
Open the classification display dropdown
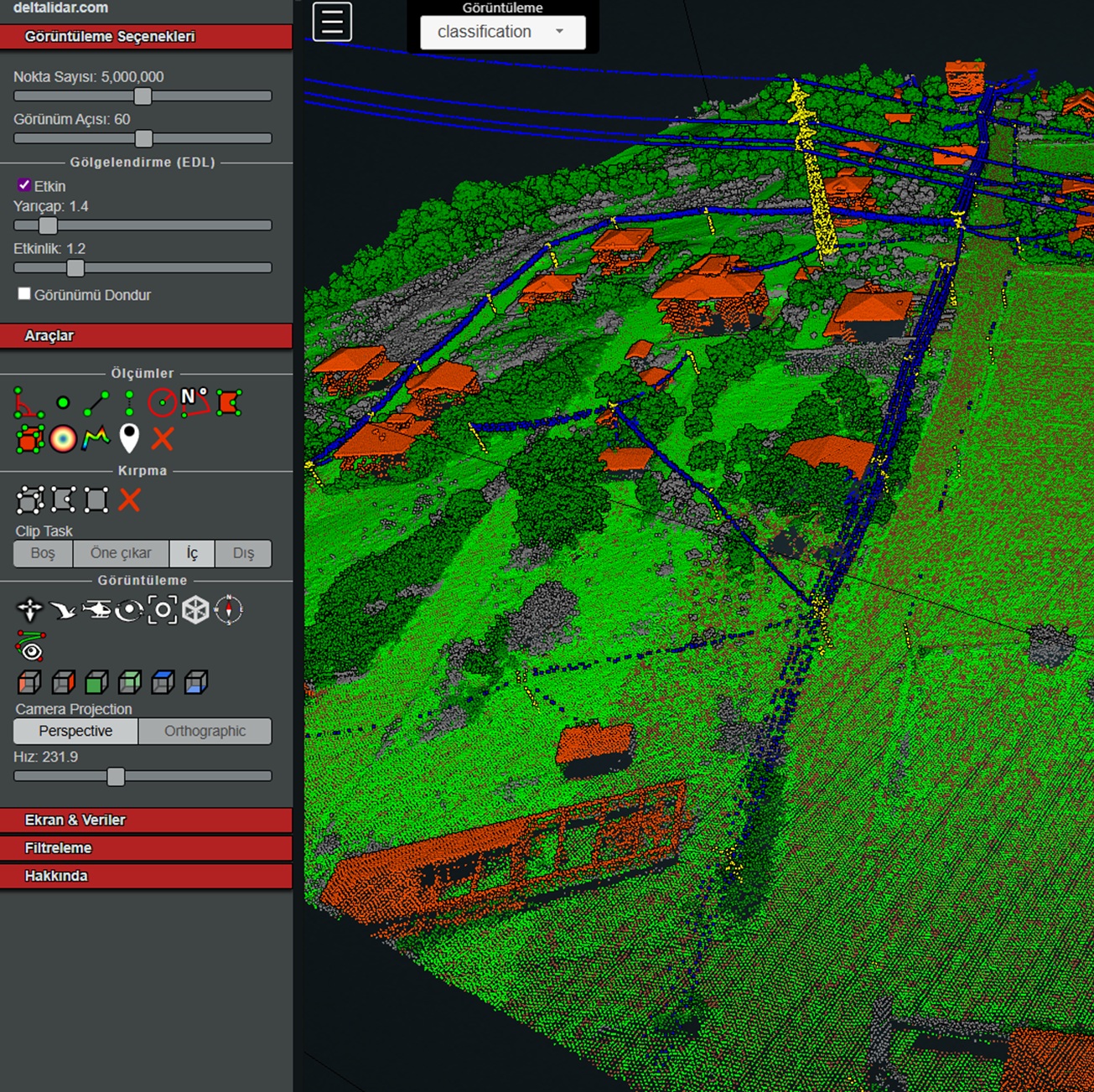[x=501, y=32]
